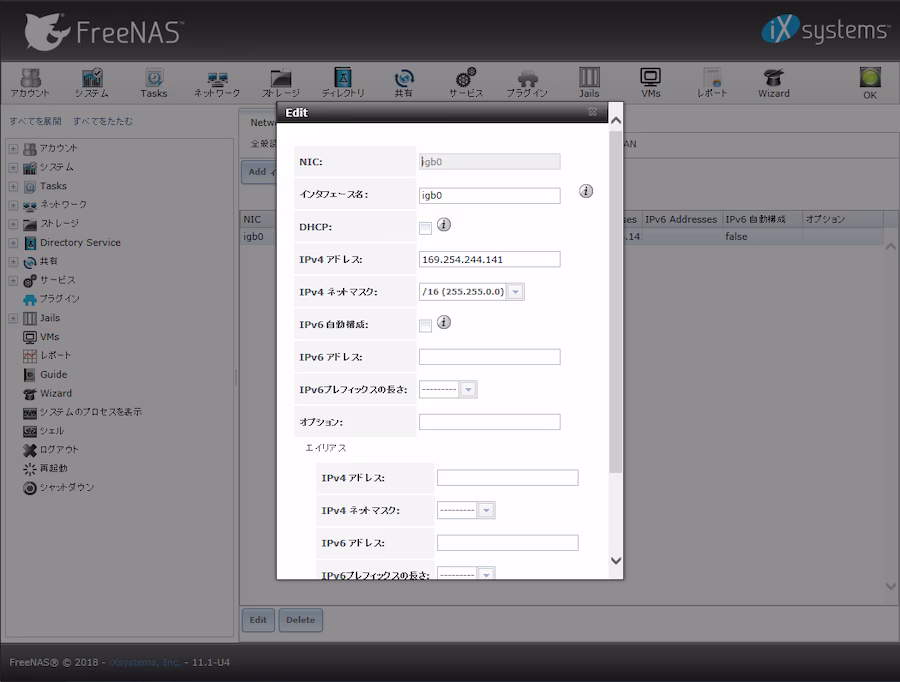Viewport: 900px width, 682px height.
Task: Toggle the DHCP checkbox
Action: pyautogui.click(x=425, y=228)
